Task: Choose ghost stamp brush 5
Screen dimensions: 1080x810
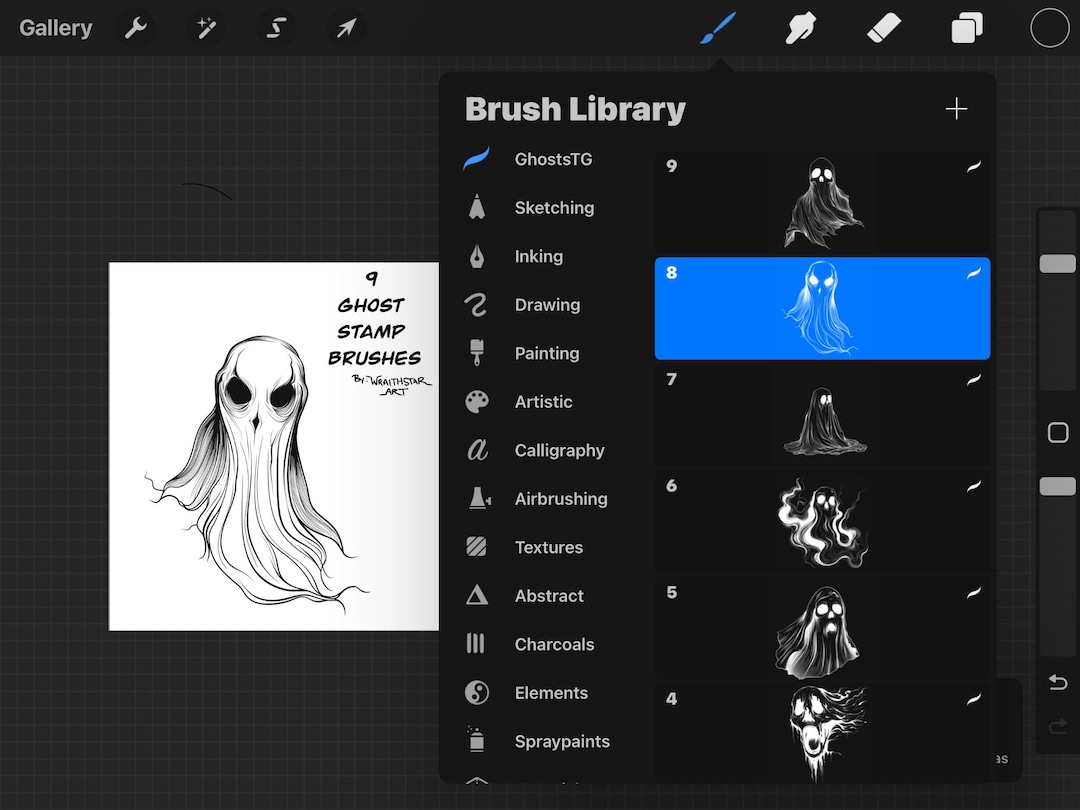Action: (822, 629)
